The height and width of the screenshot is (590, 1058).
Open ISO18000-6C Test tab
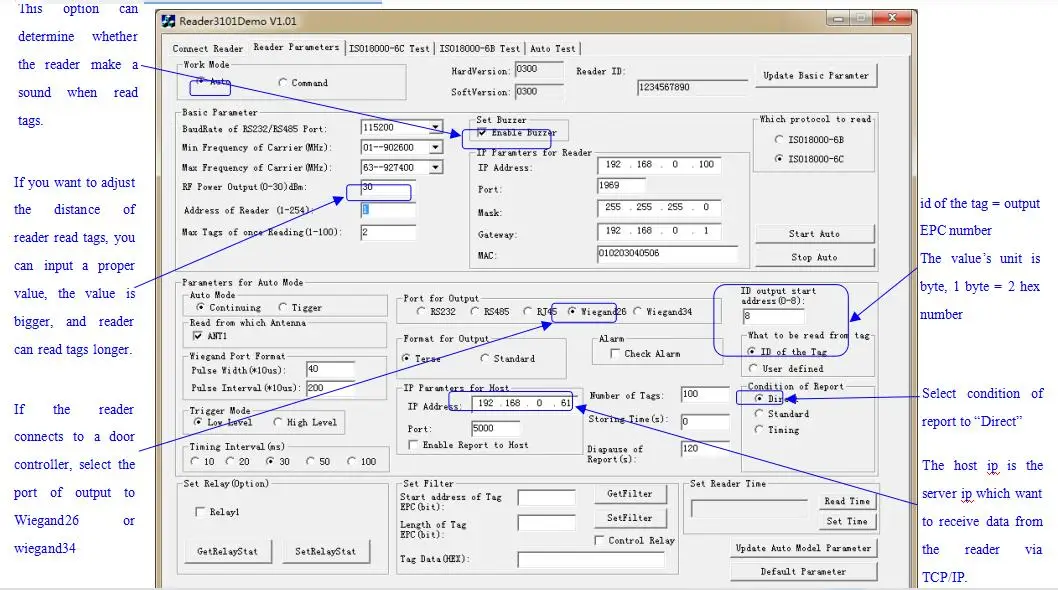(x=389, y=49)
